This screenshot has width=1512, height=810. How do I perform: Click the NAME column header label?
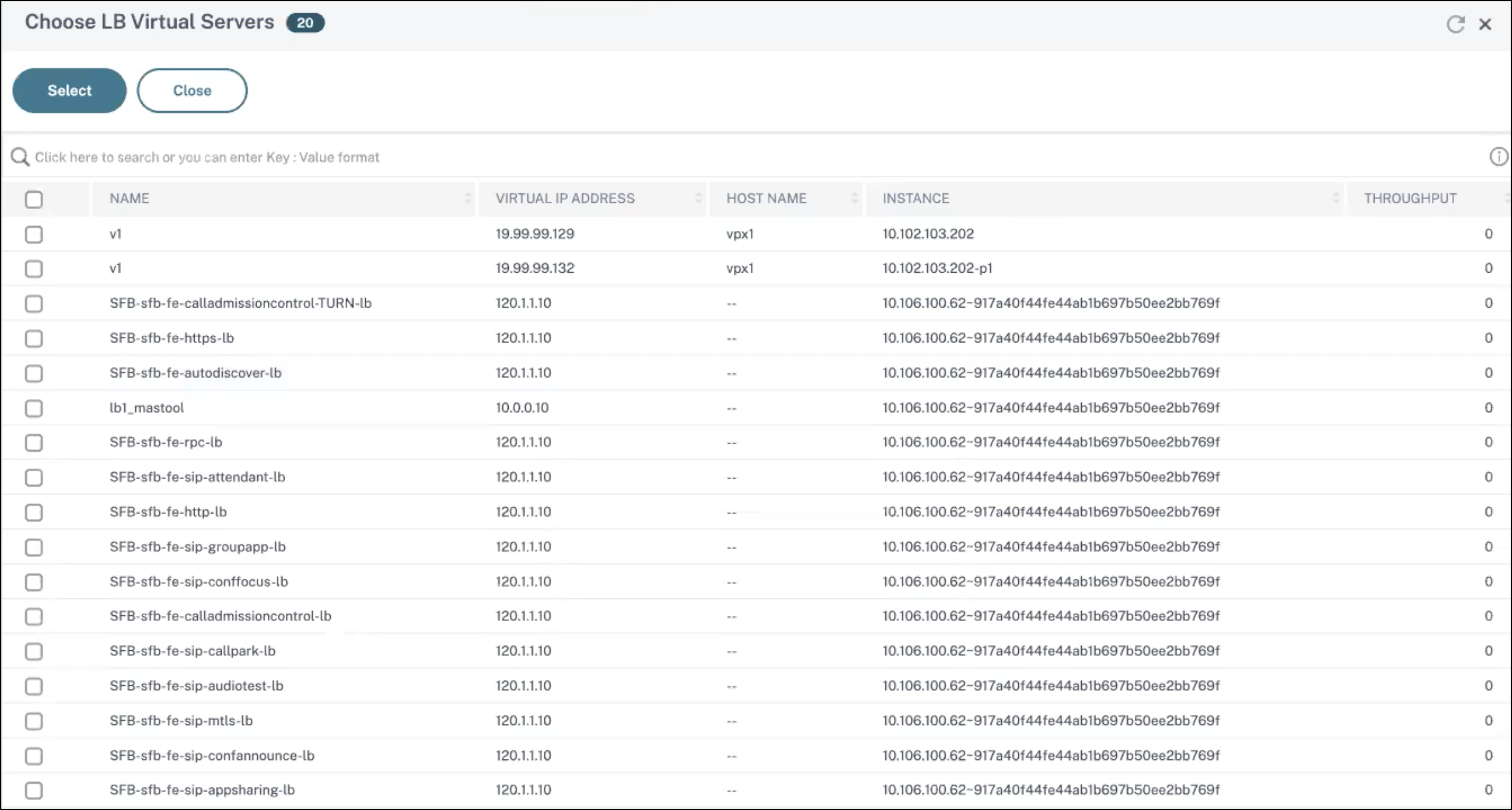point(129,198)
